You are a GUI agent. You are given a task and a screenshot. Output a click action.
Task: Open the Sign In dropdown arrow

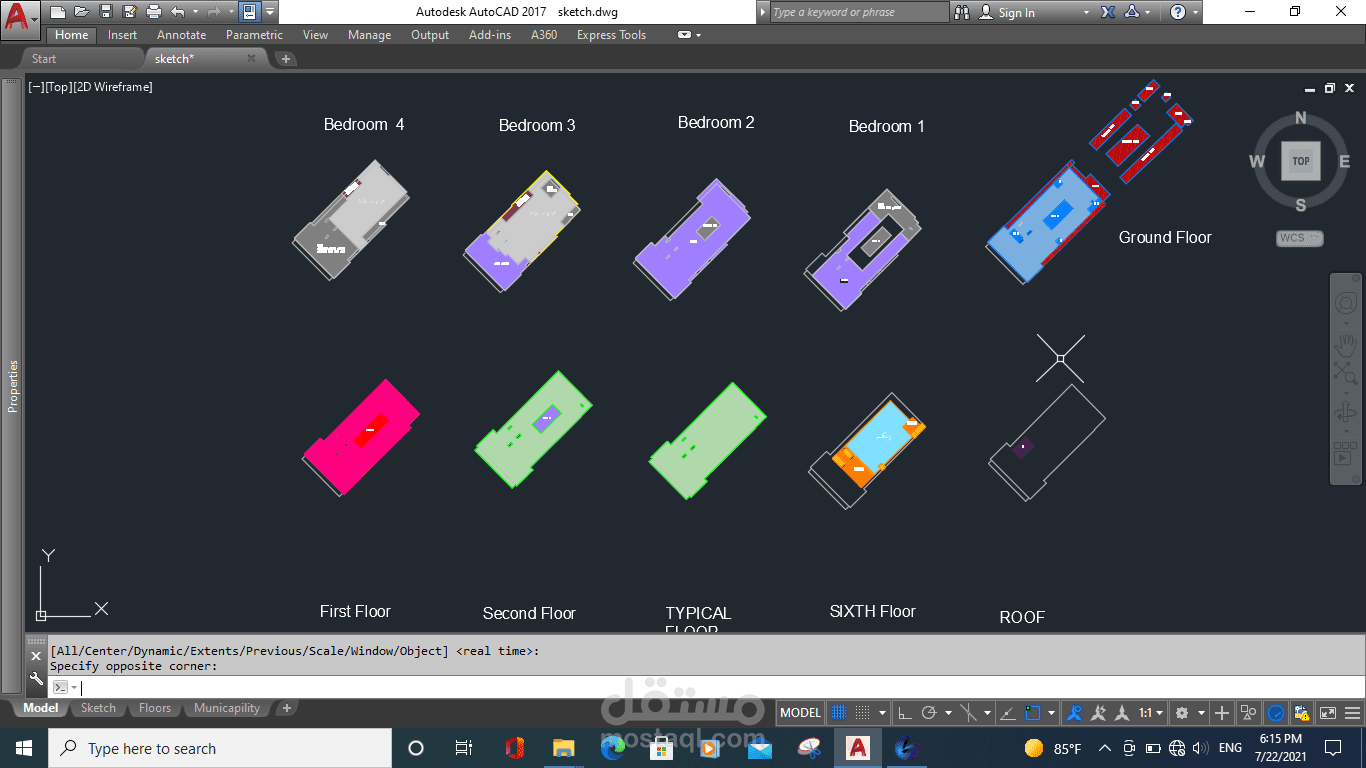(1086, 12)
